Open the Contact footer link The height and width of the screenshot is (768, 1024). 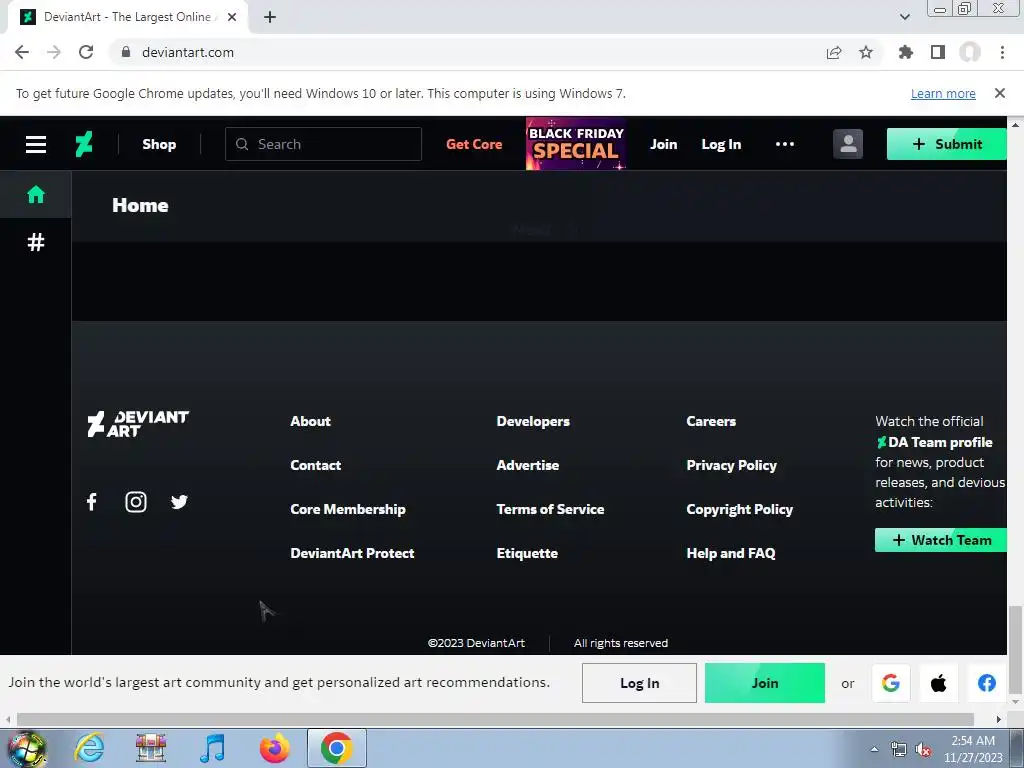point(315,465)
